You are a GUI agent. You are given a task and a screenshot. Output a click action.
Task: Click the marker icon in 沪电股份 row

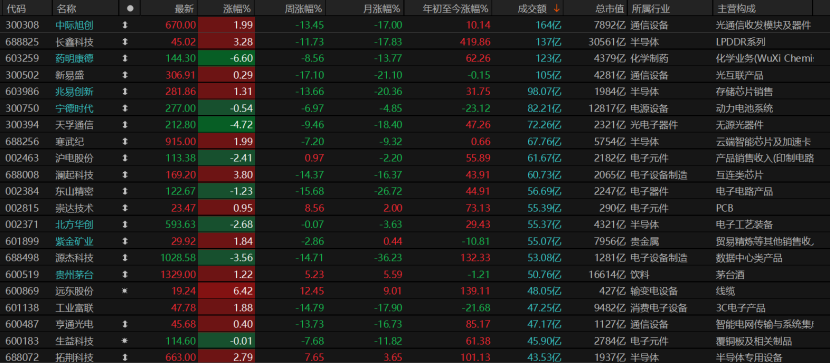pyautogui.click(x=125, y=158)
